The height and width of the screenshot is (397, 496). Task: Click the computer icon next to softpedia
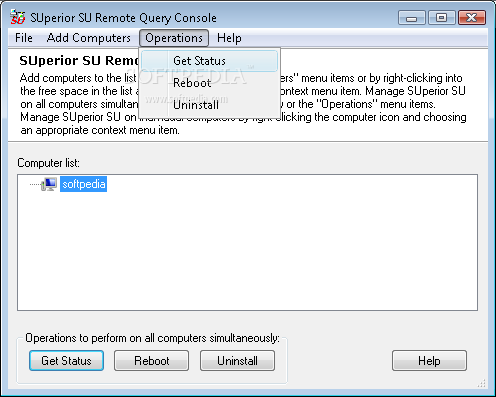coord(49,184)
